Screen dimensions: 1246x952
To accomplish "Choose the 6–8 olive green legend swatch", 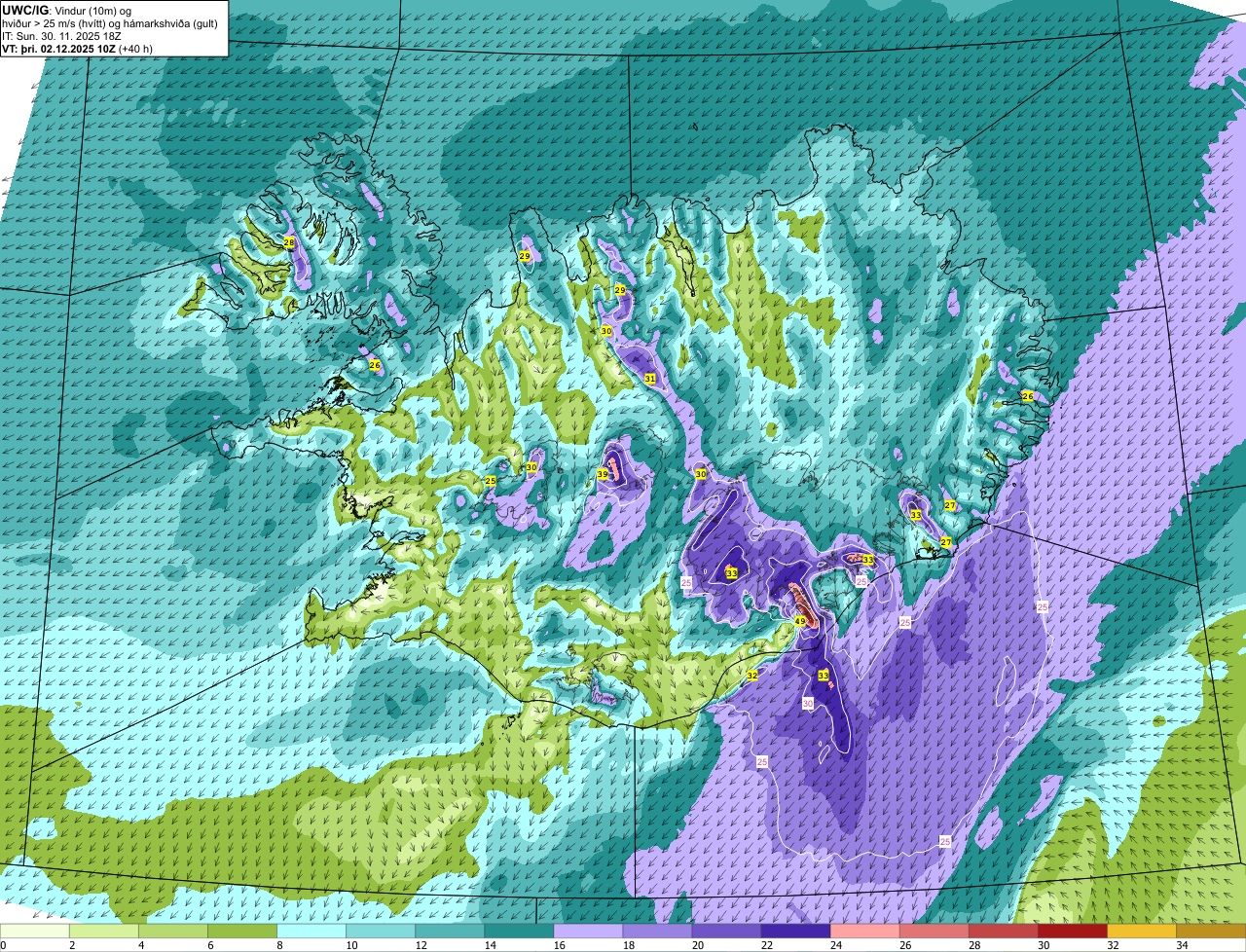I will point(242,932).
